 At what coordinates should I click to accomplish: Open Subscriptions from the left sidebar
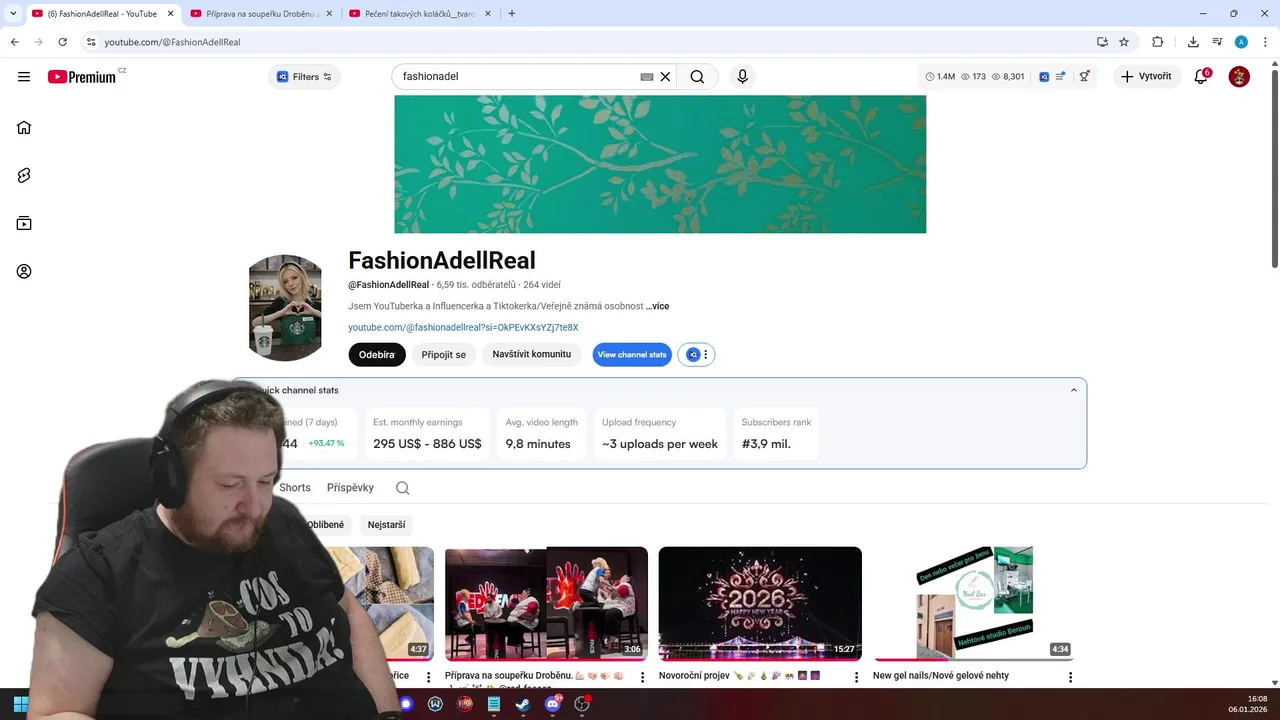(24, 223)
